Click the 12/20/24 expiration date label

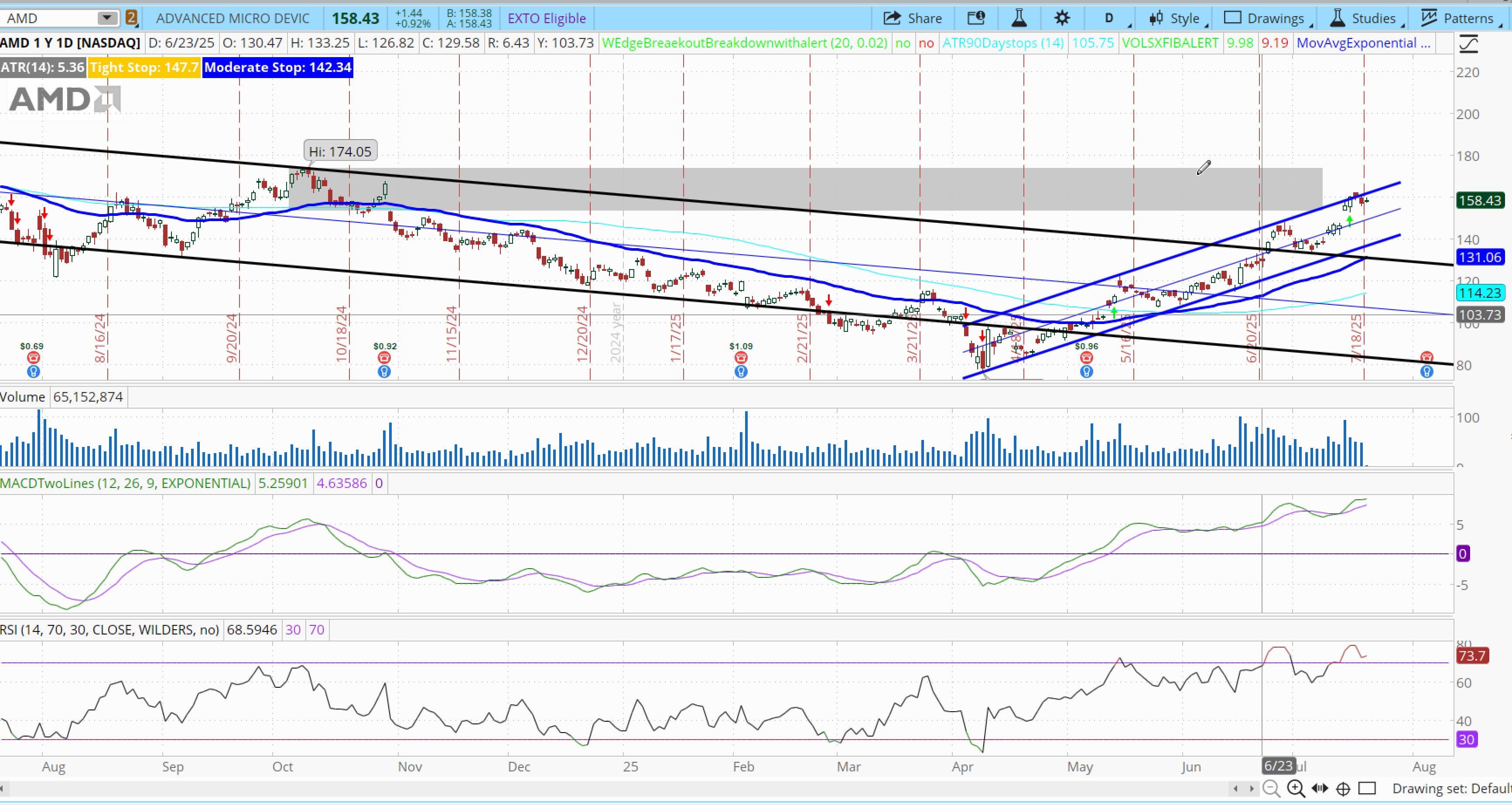click(x=582, y=334)
